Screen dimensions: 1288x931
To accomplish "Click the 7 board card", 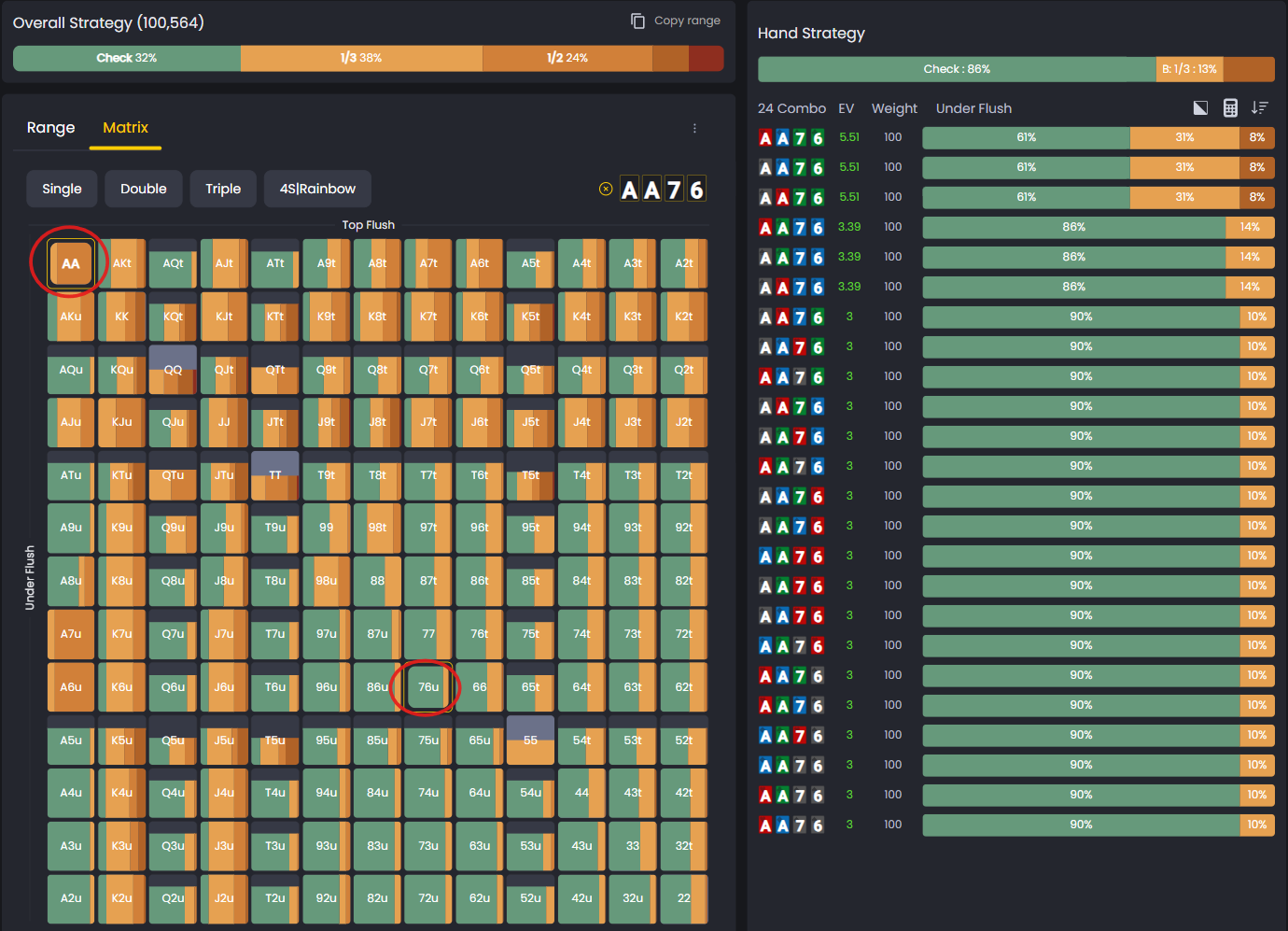I will point(674,189).
